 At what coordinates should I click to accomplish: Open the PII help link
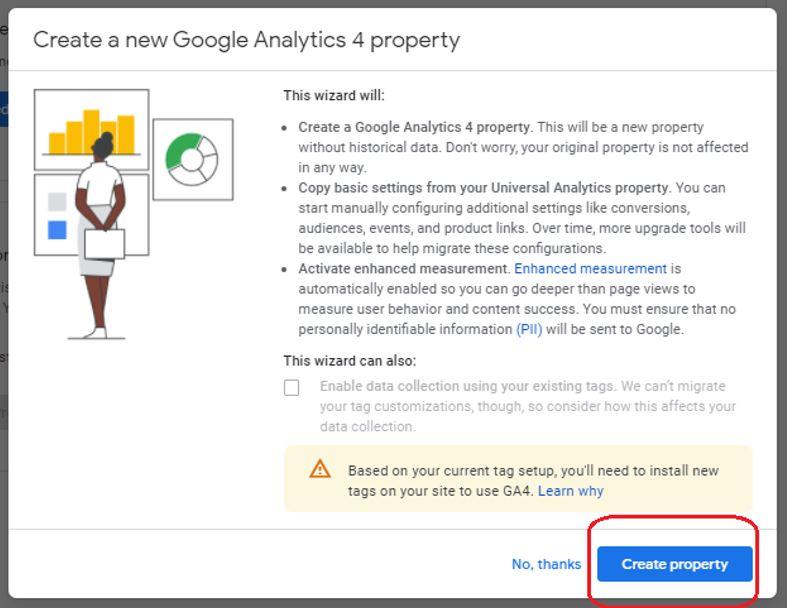tap(529, 329)
